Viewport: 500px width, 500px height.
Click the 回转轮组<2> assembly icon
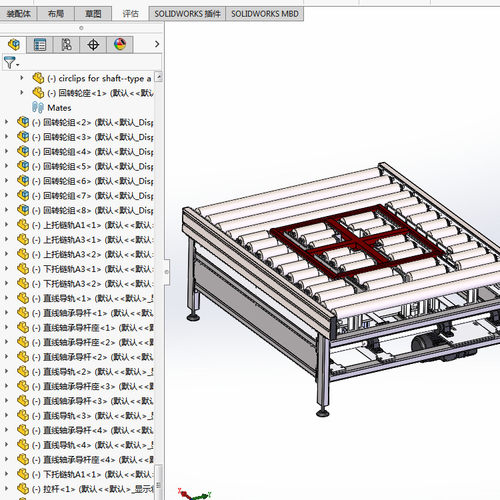tap(23, 122)
